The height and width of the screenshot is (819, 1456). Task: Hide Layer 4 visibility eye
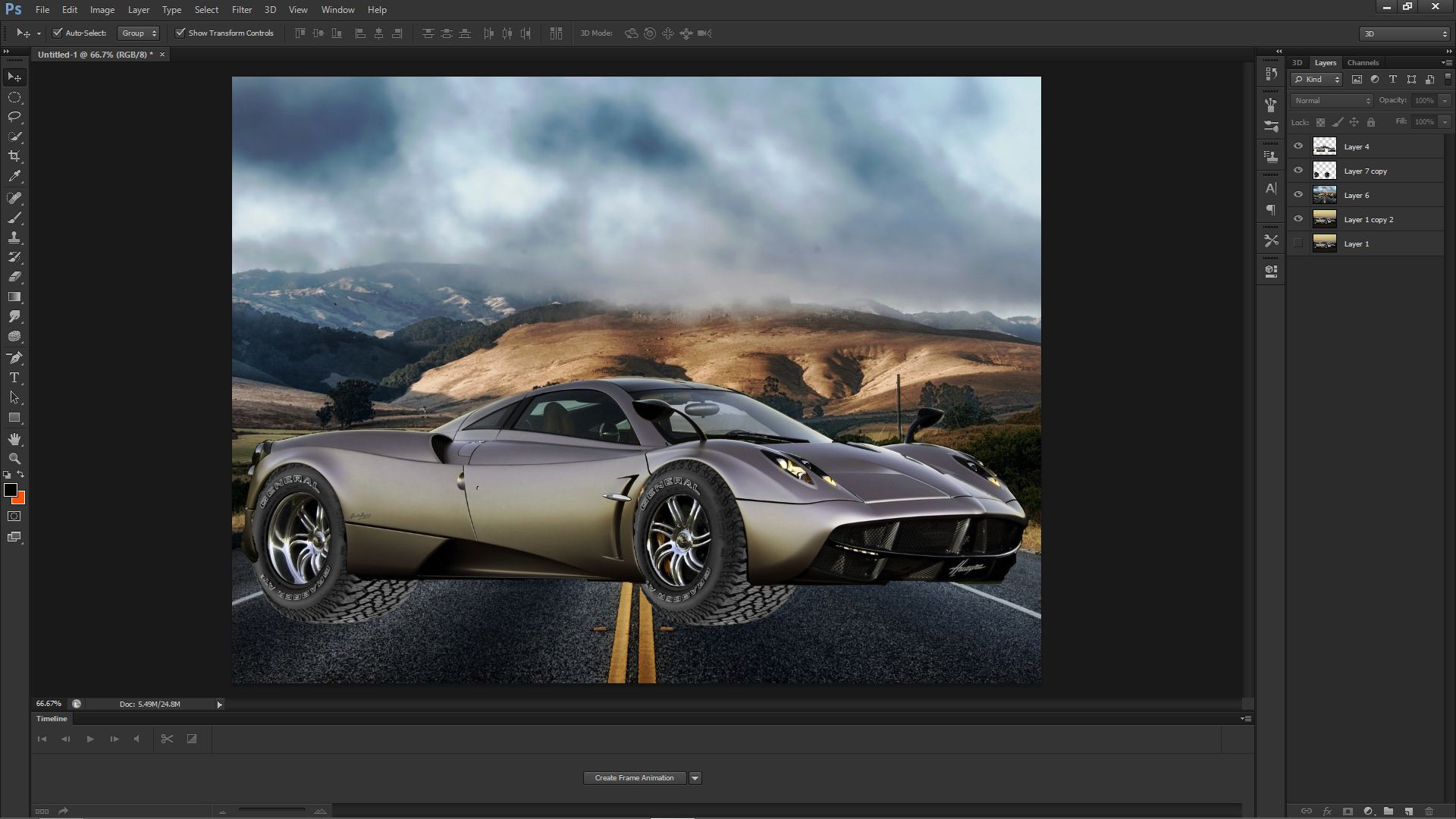click(1298, 146)
